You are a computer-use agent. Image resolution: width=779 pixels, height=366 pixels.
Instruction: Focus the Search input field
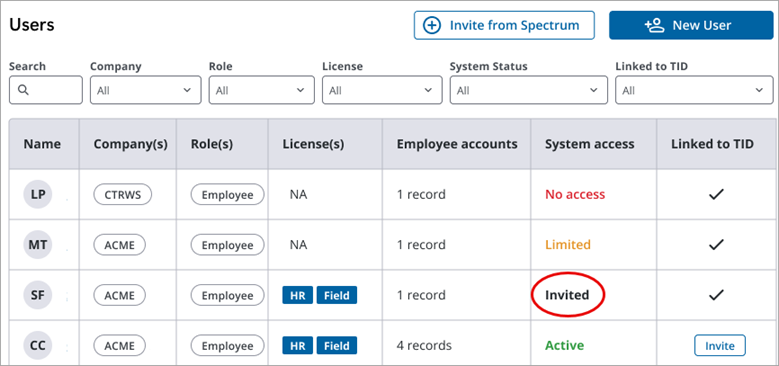[46, 90]
